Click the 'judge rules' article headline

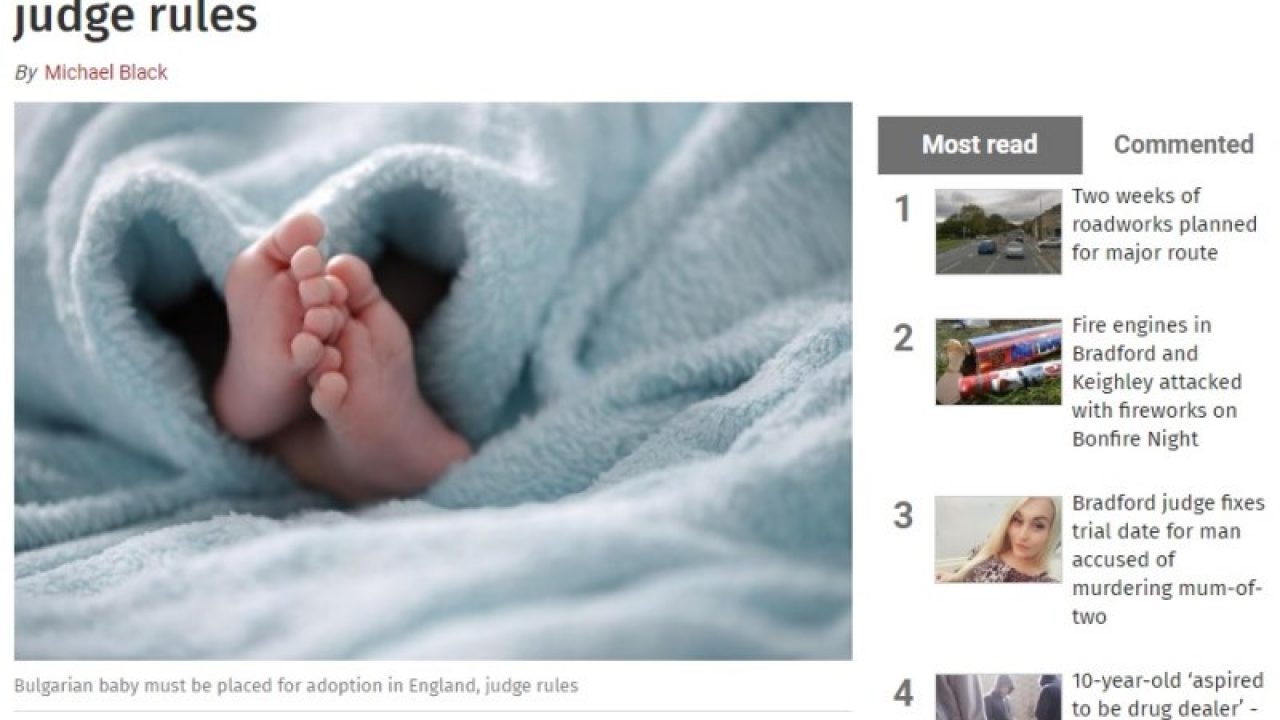click(x=135, y=17)
